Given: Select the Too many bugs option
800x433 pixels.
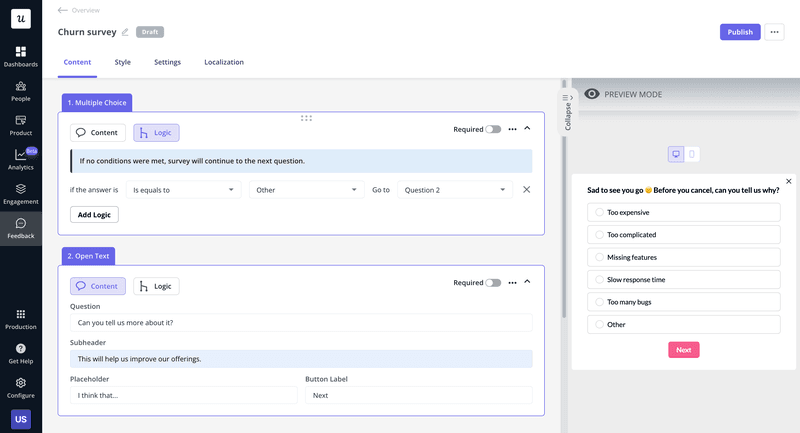Looking at the screenshot, I should 684,302.
